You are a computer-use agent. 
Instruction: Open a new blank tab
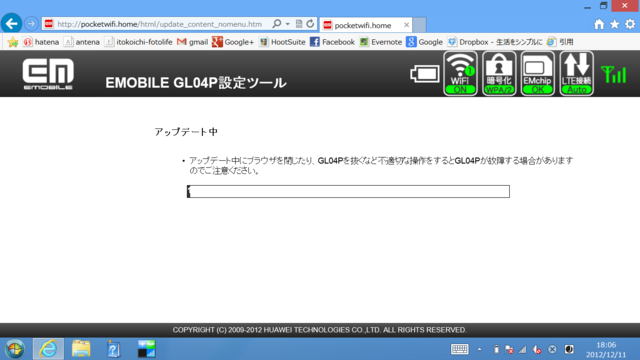(419, 25)
